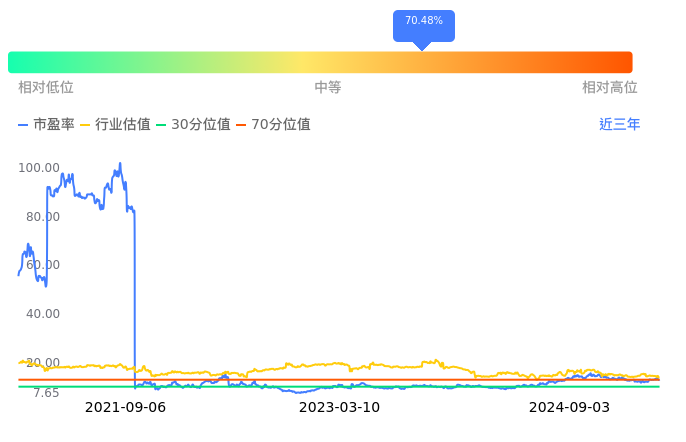Hide the 行业估值 legend series
The width and height of the screenshot is (686, 442).
coord(115,125)
